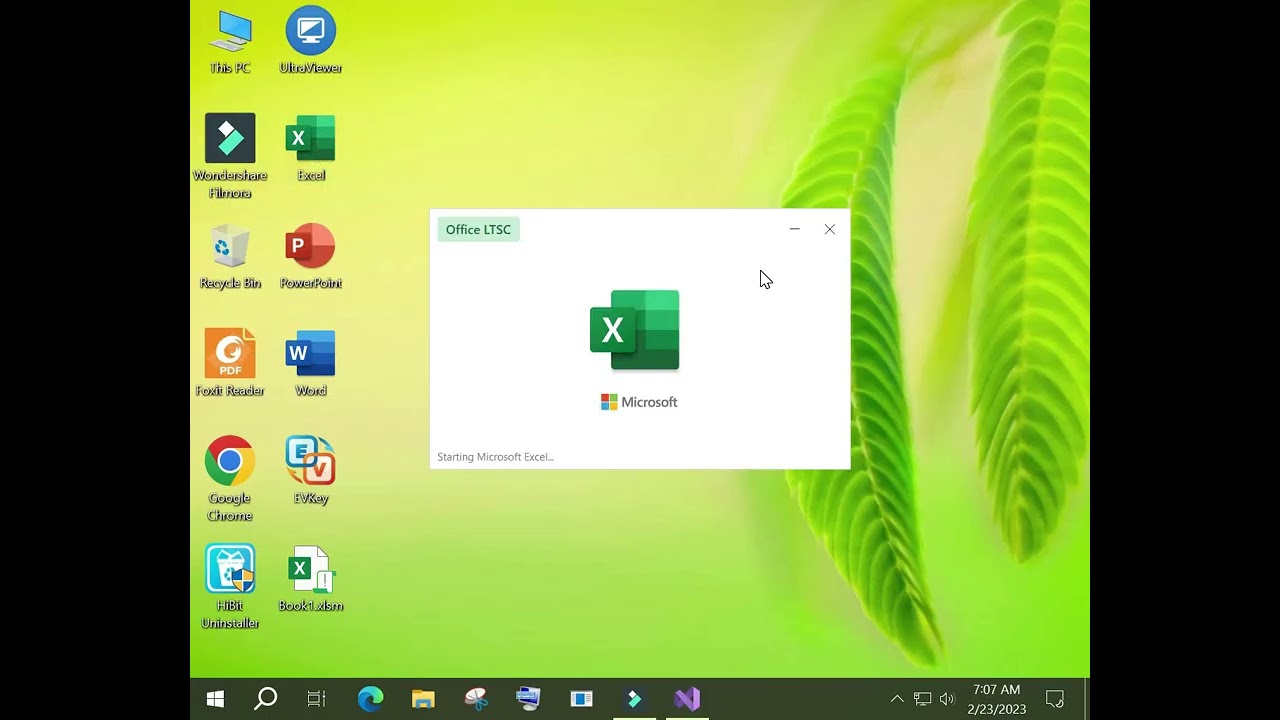
Task: Open taskbar Search
Action: [265, 699]
